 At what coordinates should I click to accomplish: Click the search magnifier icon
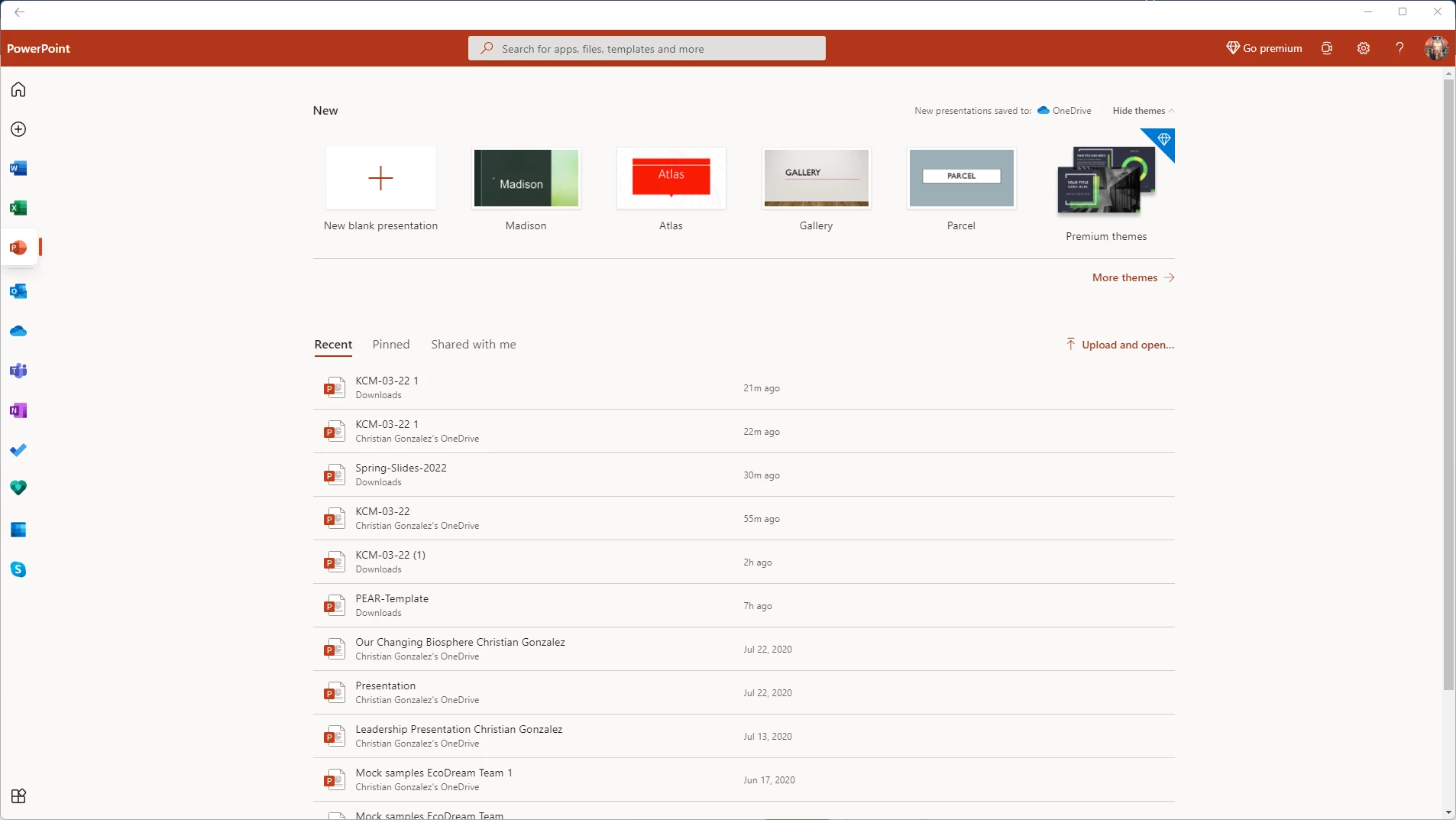coord(487,48)
